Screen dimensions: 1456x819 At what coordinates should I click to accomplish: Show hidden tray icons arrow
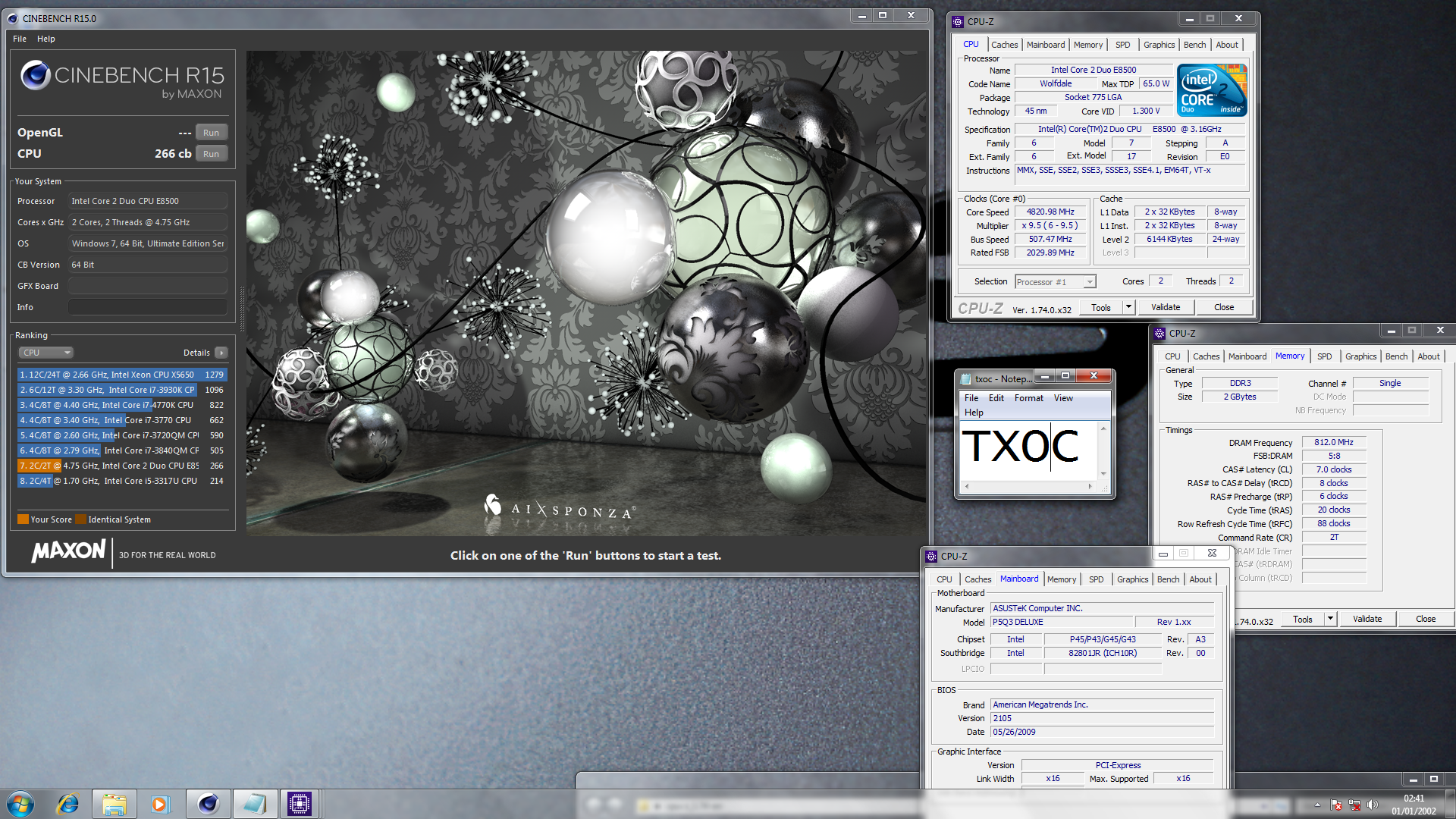pyautogui.click(x=1317, y=805)
